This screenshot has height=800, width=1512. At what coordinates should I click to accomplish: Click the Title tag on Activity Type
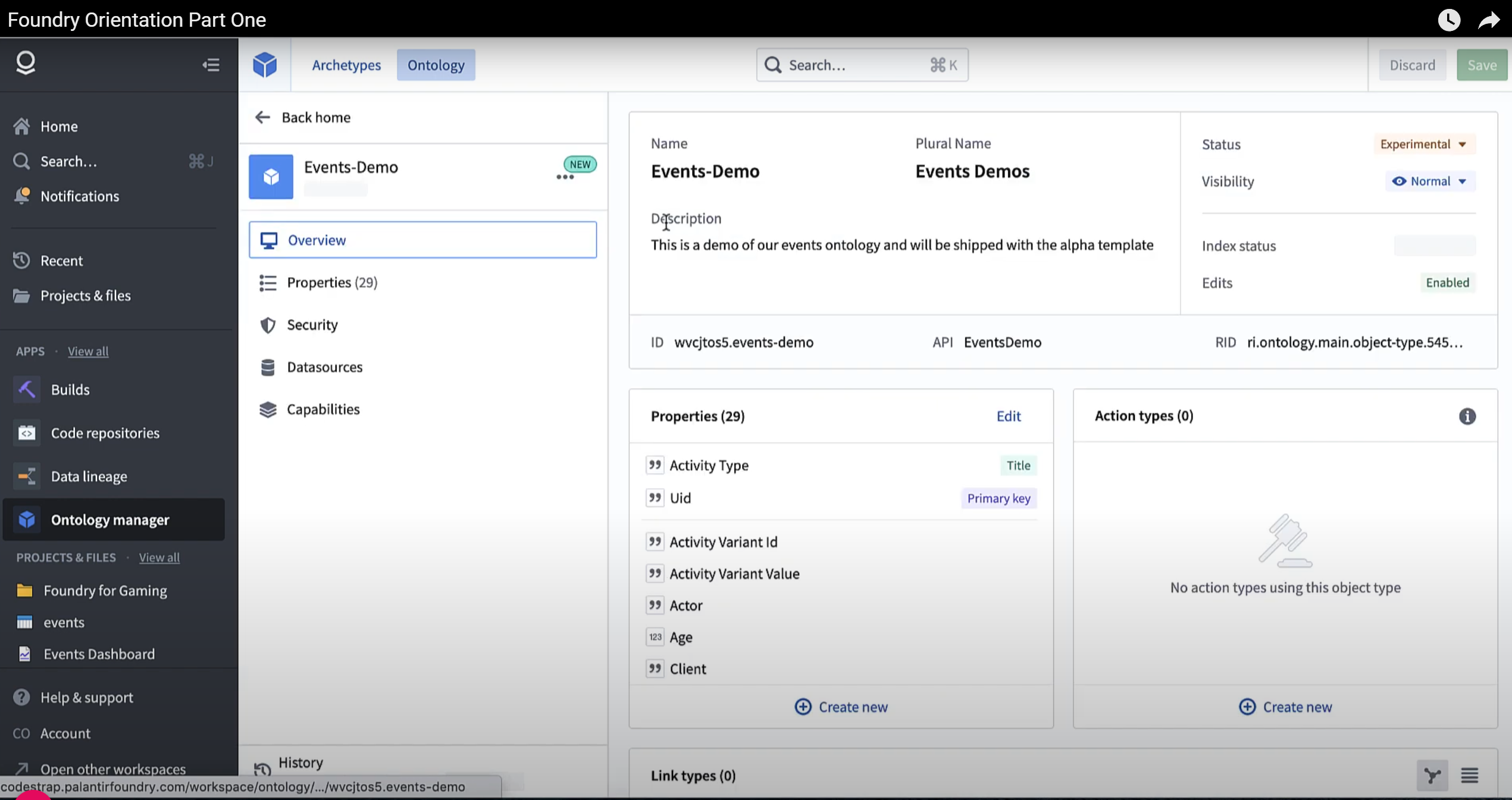tap(1019, 465)
